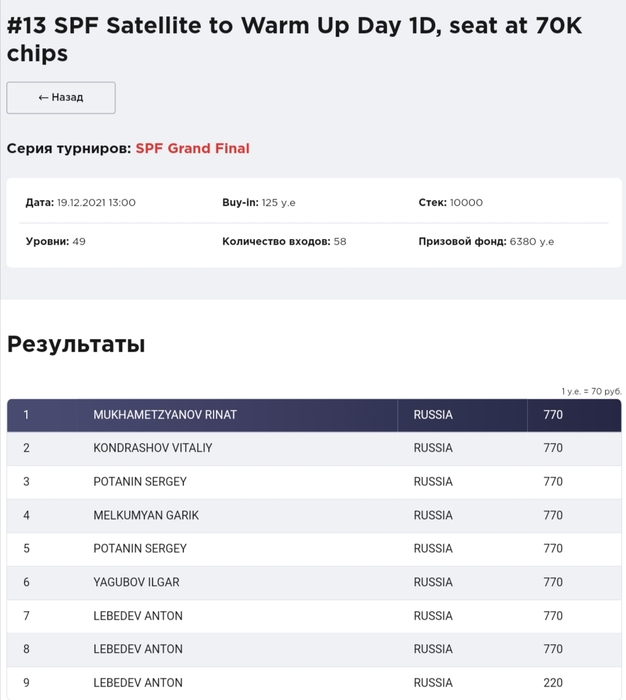This screenshot has height=700, width=626.
Task: Click LEBEDEV ANTON in seventh place row
Action: click(x=138, y=616)
